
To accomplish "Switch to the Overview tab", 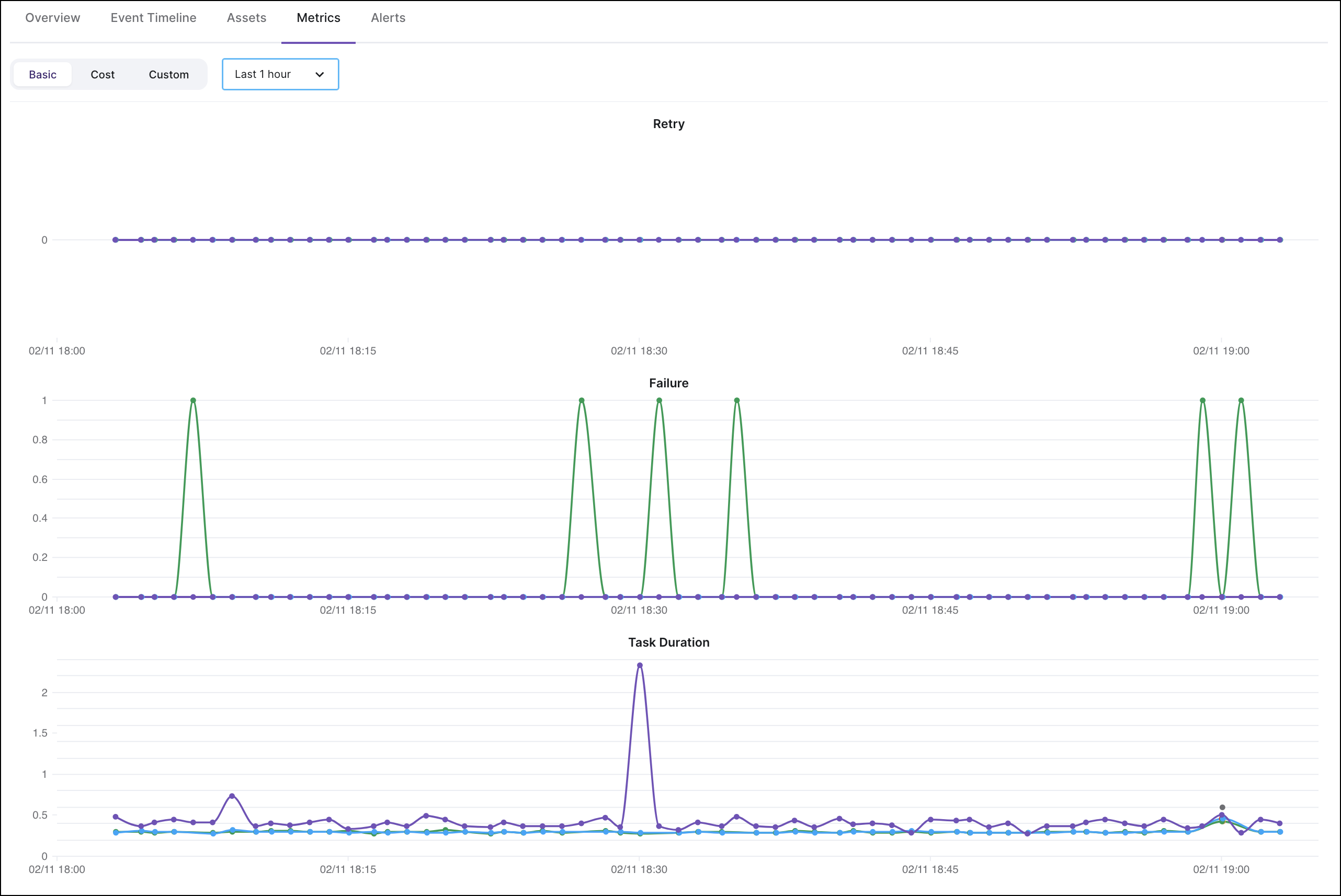I will 52,18.
